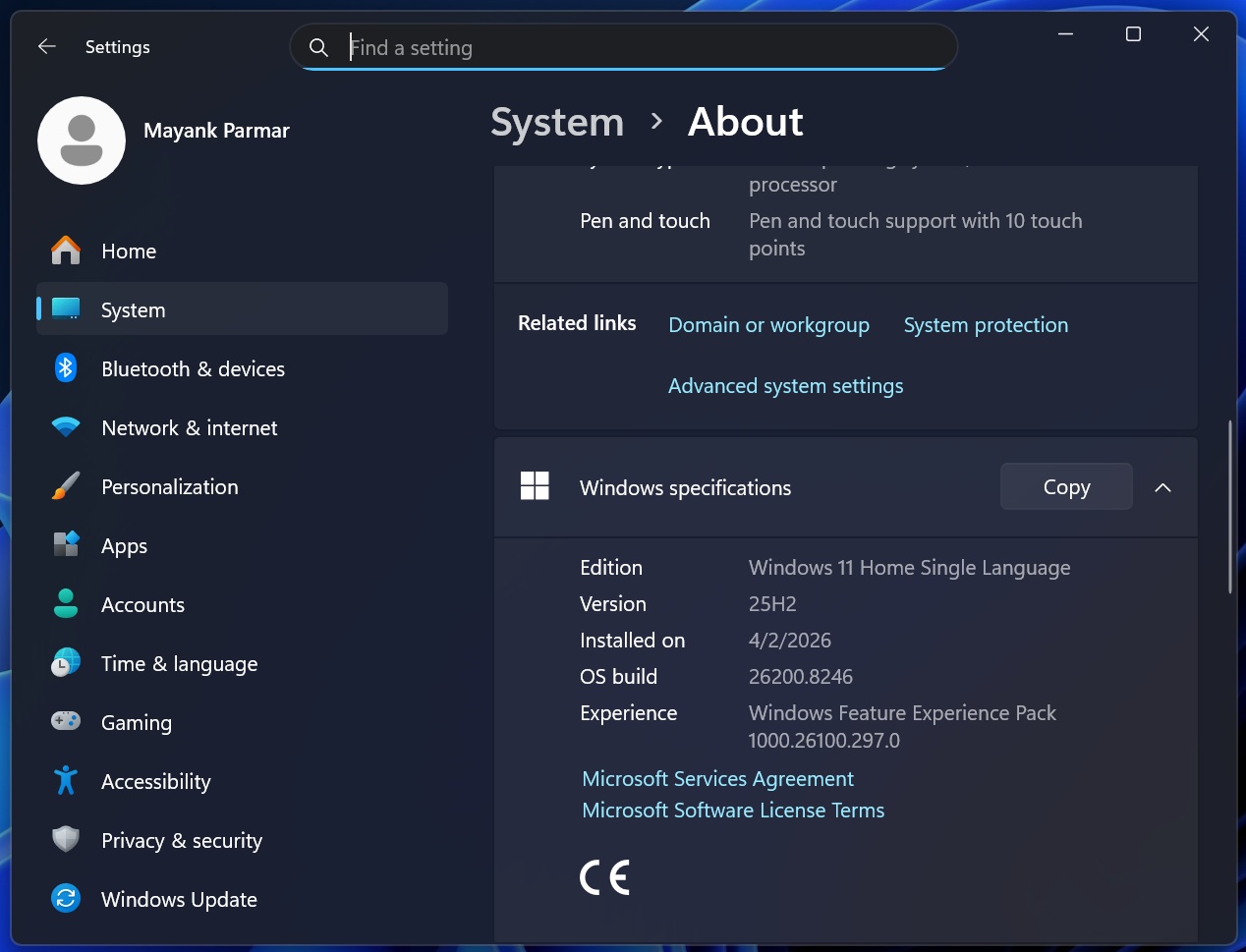Open Time & language settings

point(242,663)
